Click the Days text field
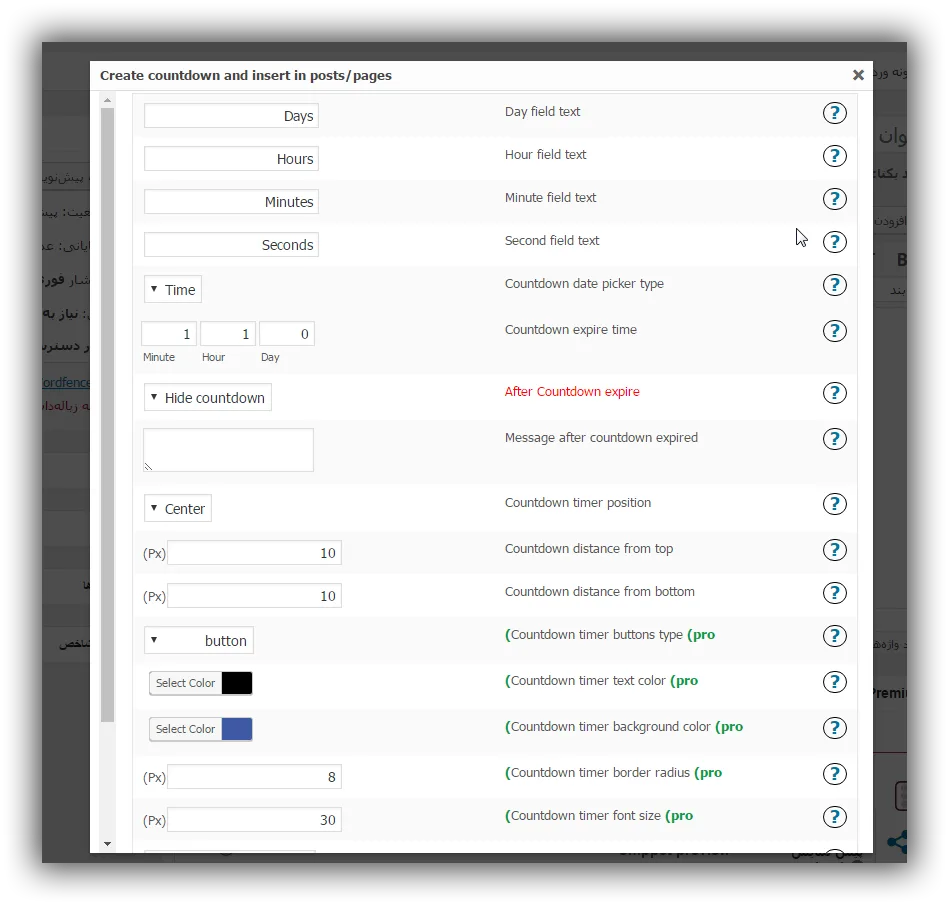The width and height of the screenshot is (949, 905). (x=231, y=116)
